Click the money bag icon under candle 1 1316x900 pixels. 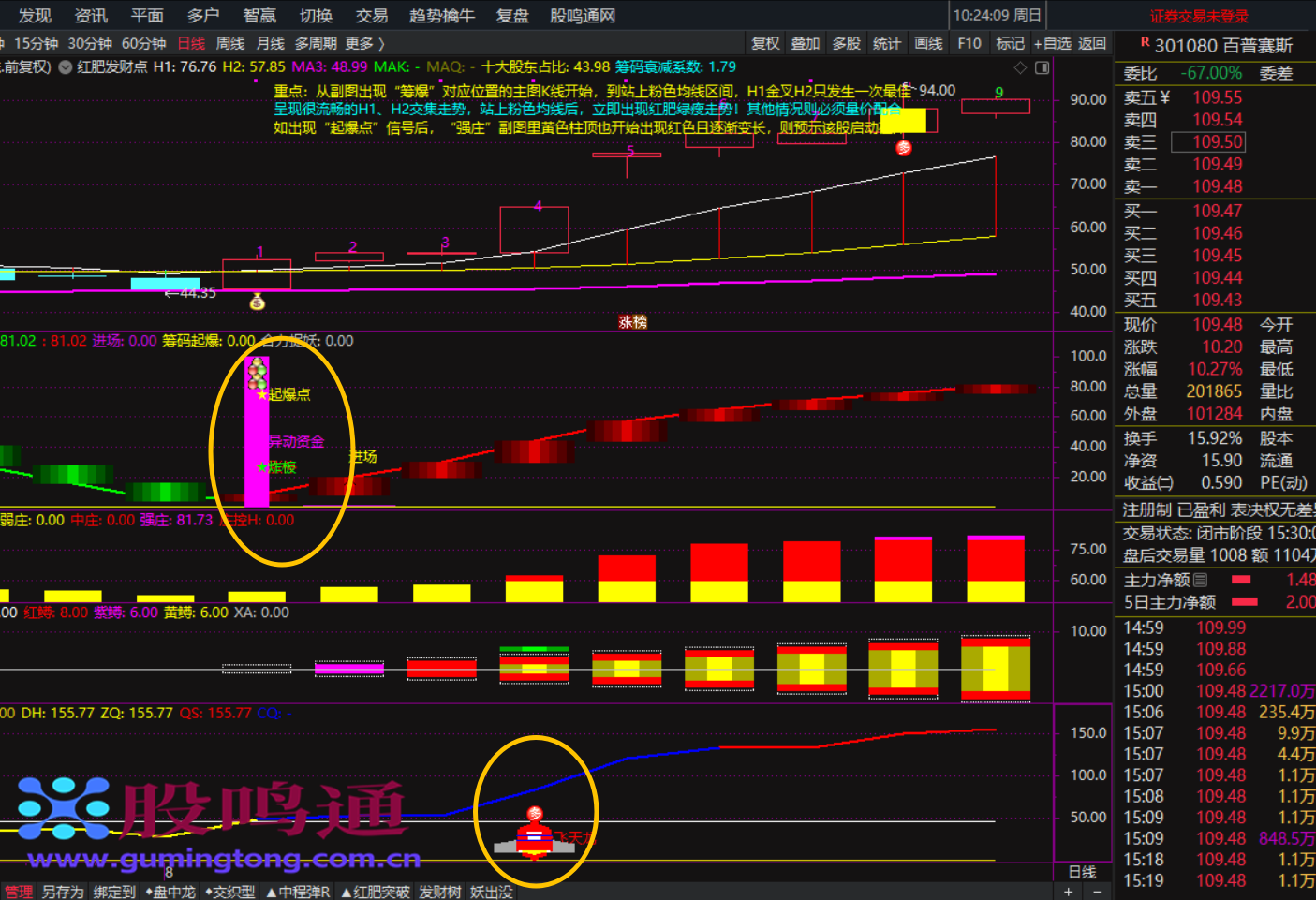[x=258, y=302]
